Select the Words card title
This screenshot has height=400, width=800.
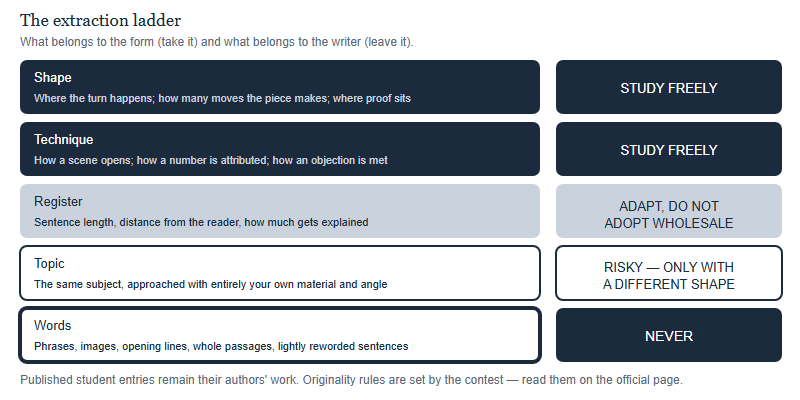53,326
